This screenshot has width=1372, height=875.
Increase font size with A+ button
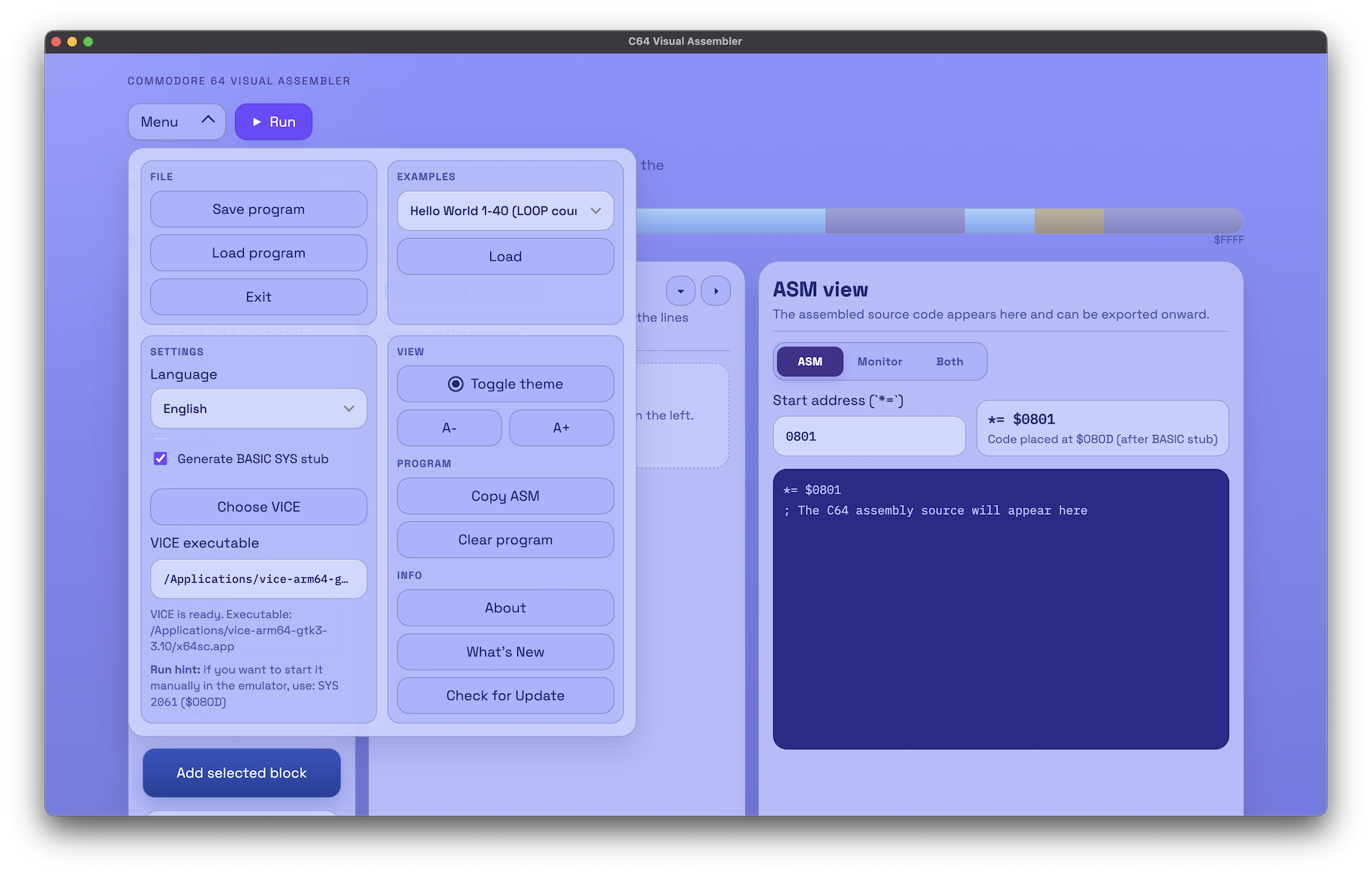(561, 428)
